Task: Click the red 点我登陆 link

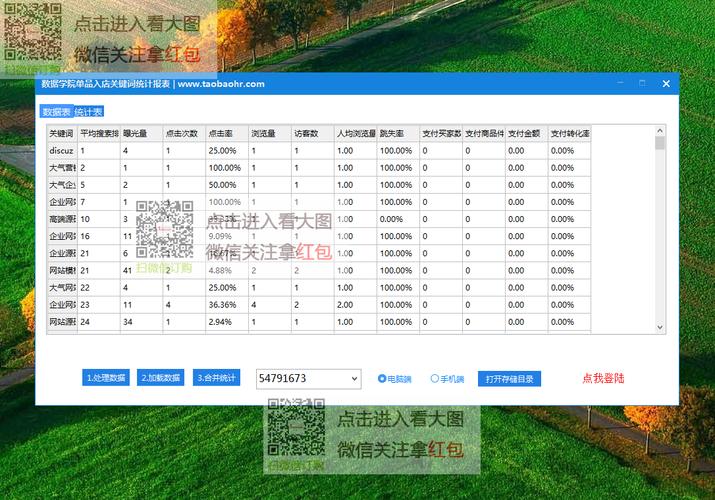Action: tap(603, 378)
